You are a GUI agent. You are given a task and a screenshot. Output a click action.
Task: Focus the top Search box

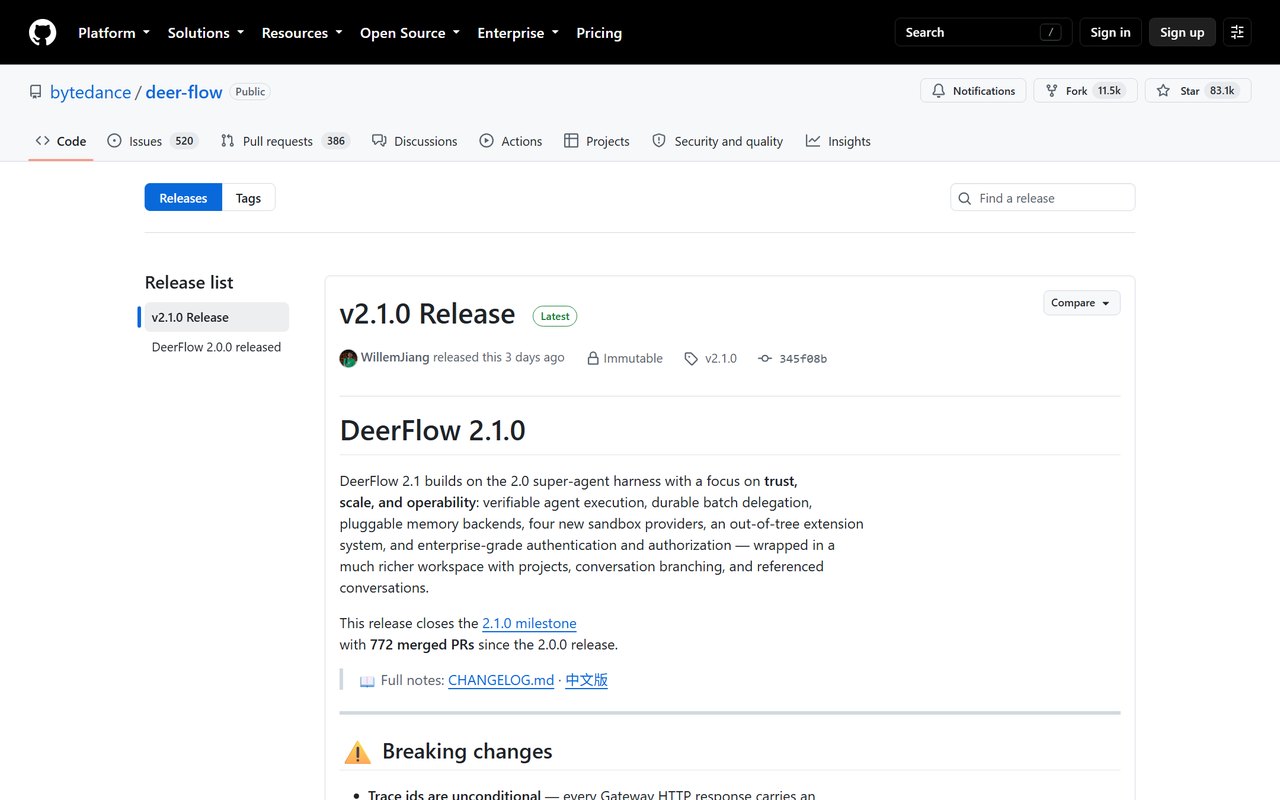coord(983,32)
